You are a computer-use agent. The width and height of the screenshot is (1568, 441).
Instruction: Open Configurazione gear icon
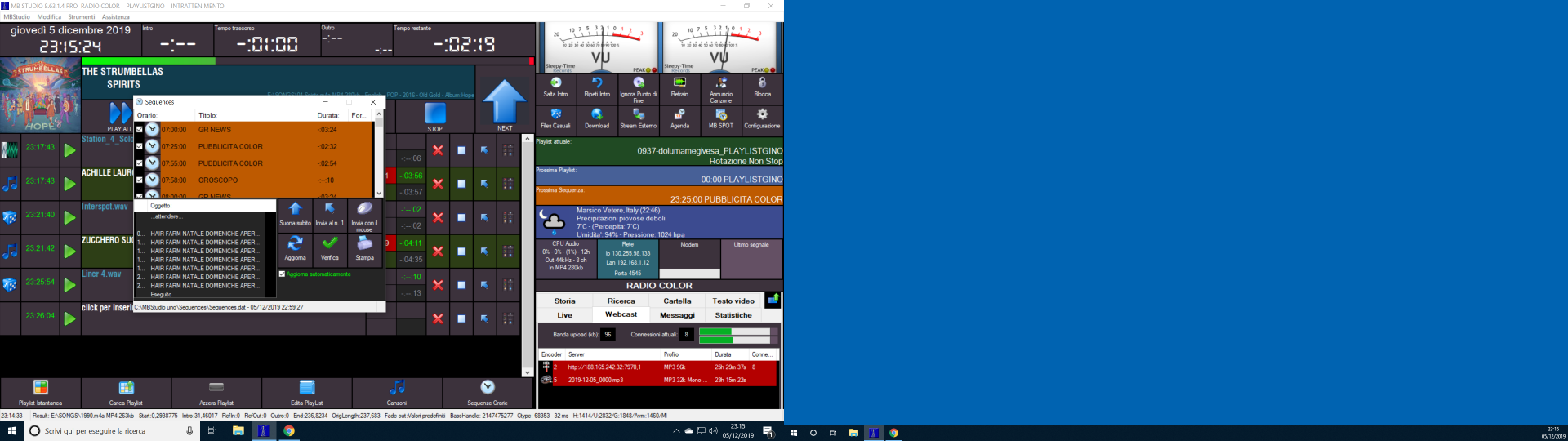[x=762, y=116]
